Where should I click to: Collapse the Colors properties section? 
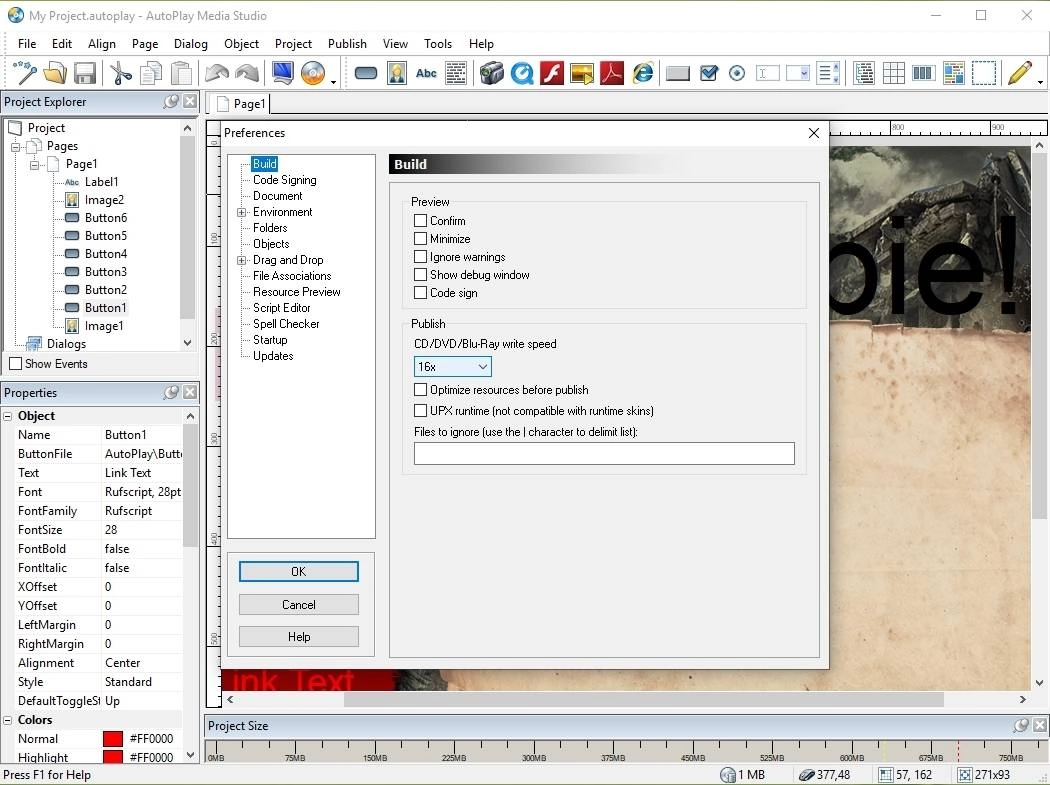tap(8, 720)
